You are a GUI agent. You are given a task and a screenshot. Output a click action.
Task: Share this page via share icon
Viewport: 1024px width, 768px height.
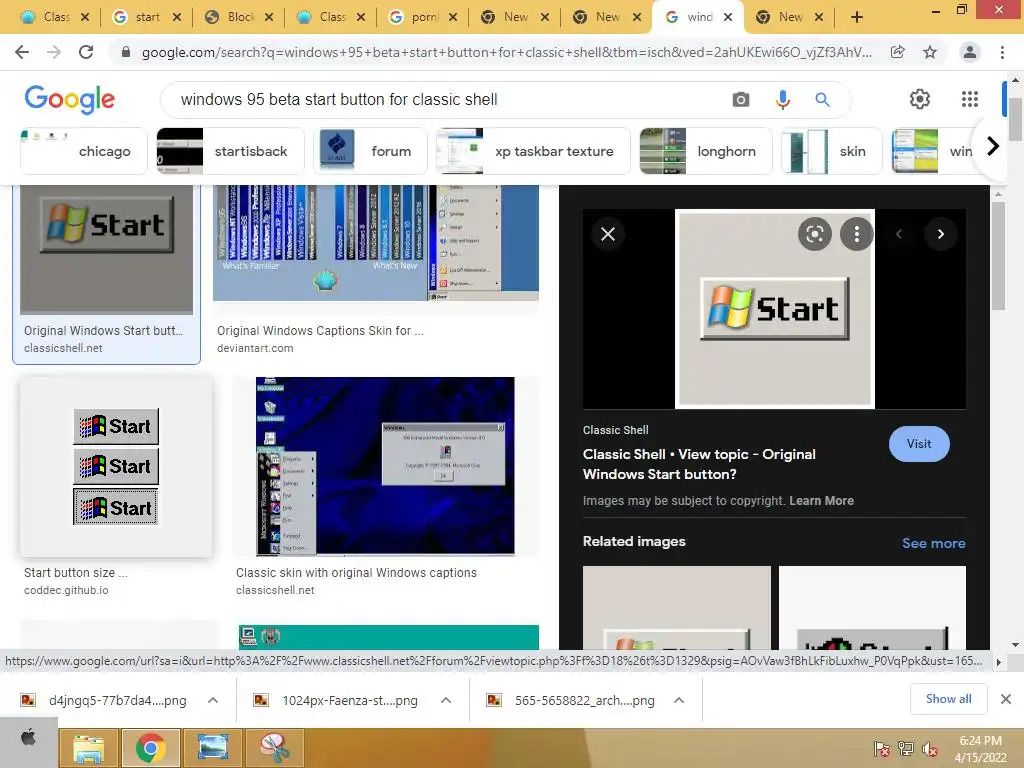898,52
